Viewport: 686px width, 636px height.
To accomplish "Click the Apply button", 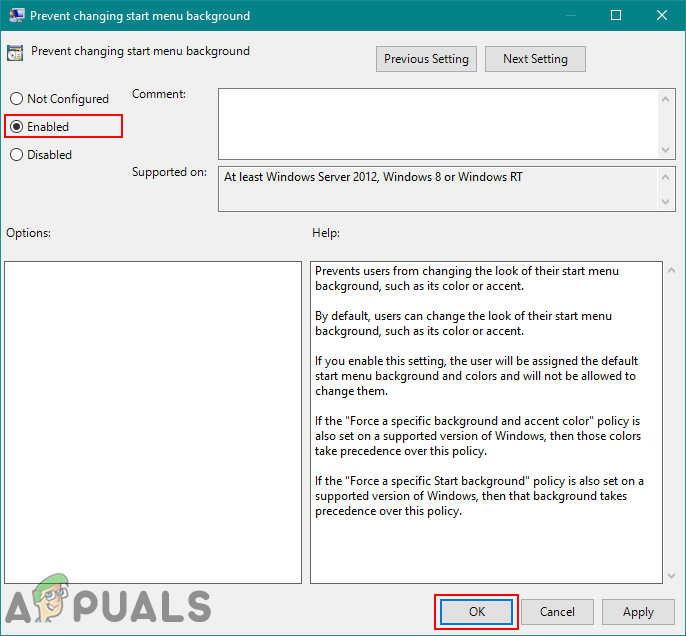I will (x=638, y=612).
